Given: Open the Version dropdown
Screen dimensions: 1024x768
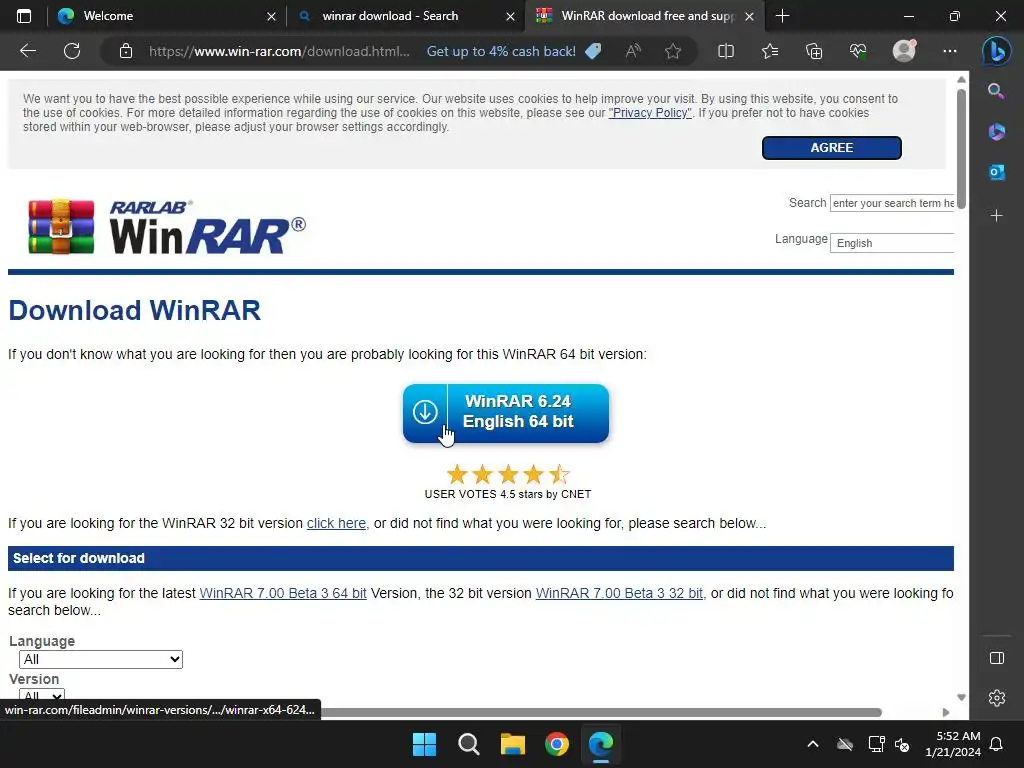Looking at the screenshot, I should [42, 695].
